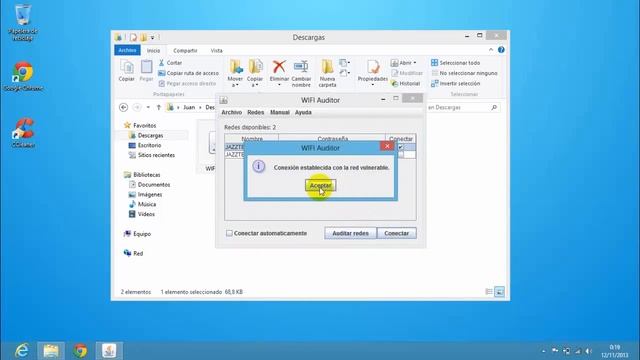Click Historial in the ribbon

405,83
